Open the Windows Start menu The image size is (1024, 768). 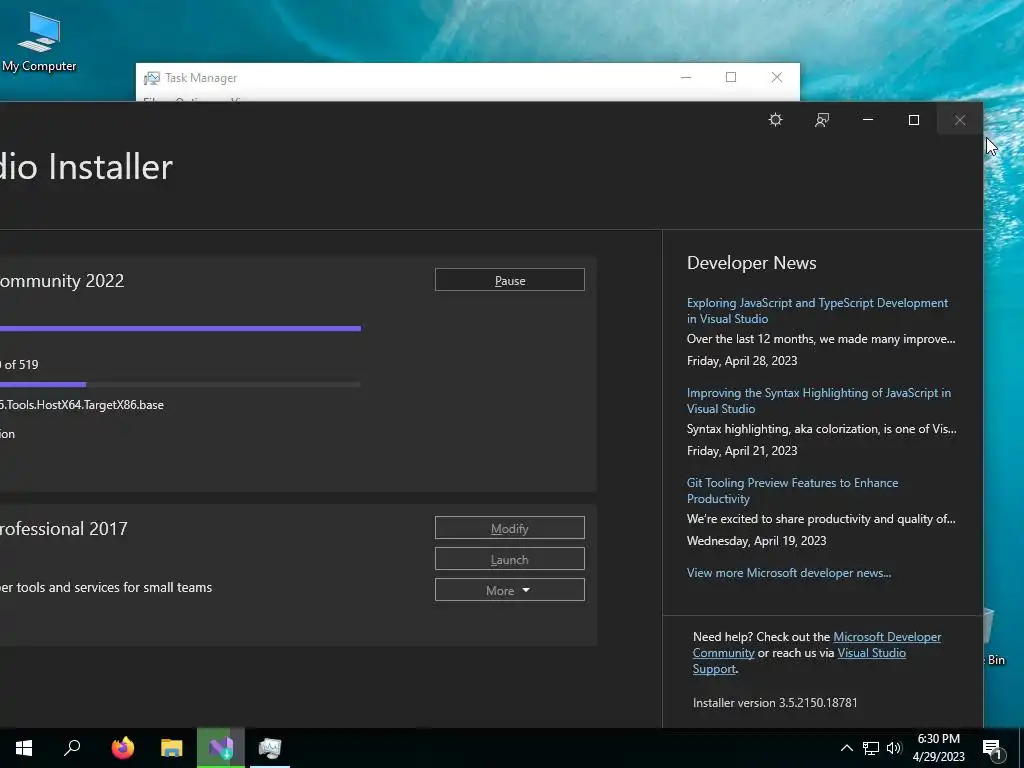[24, 748]
